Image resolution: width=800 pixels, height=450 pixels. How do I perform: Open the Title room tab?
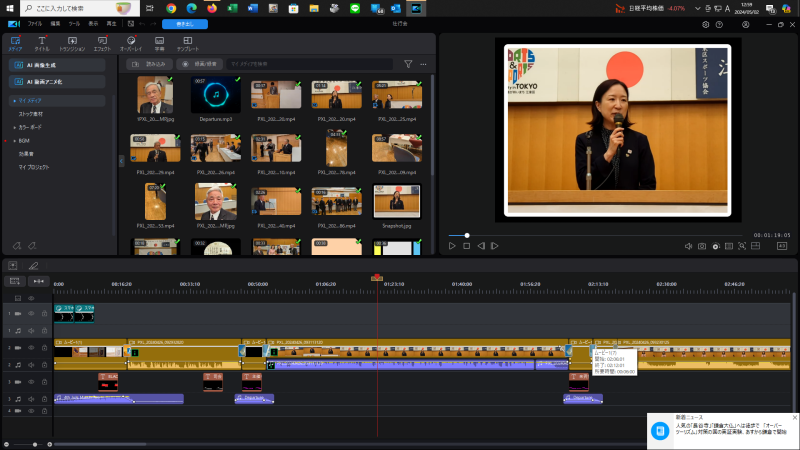[x=42, y=43]
